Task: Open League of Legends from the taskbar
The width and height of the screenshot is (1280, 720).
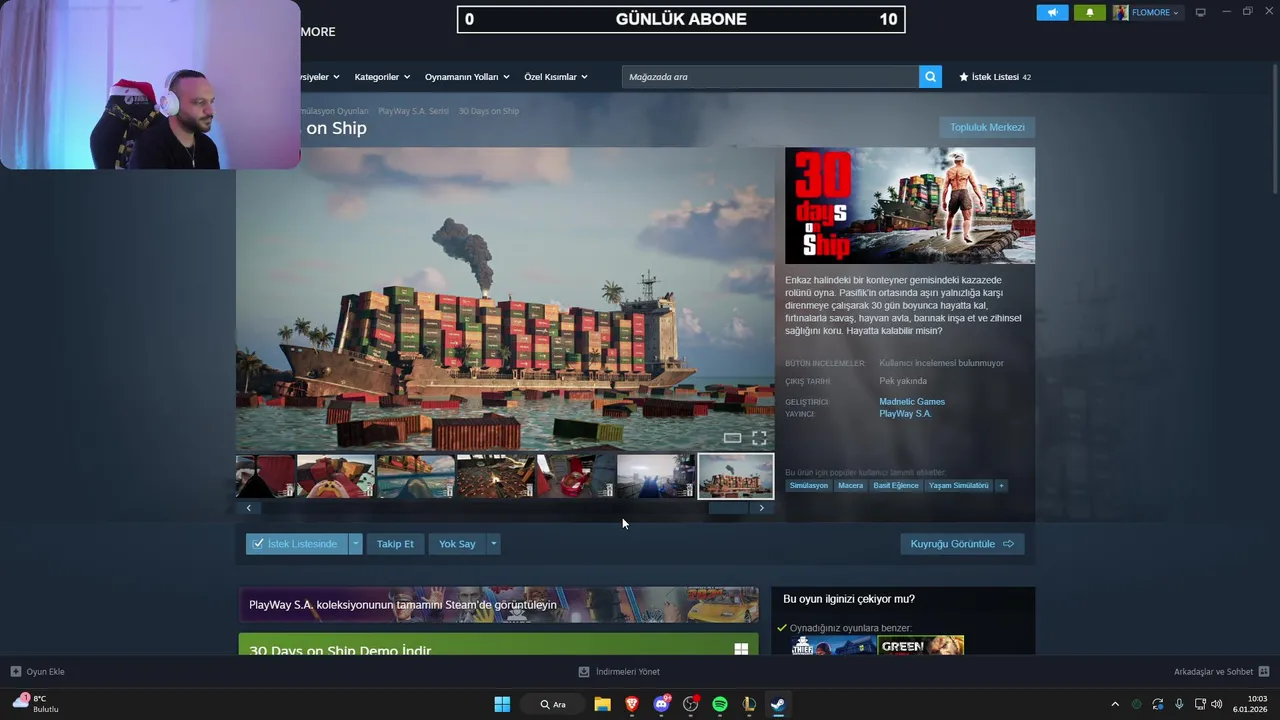Action: point(749,704)
